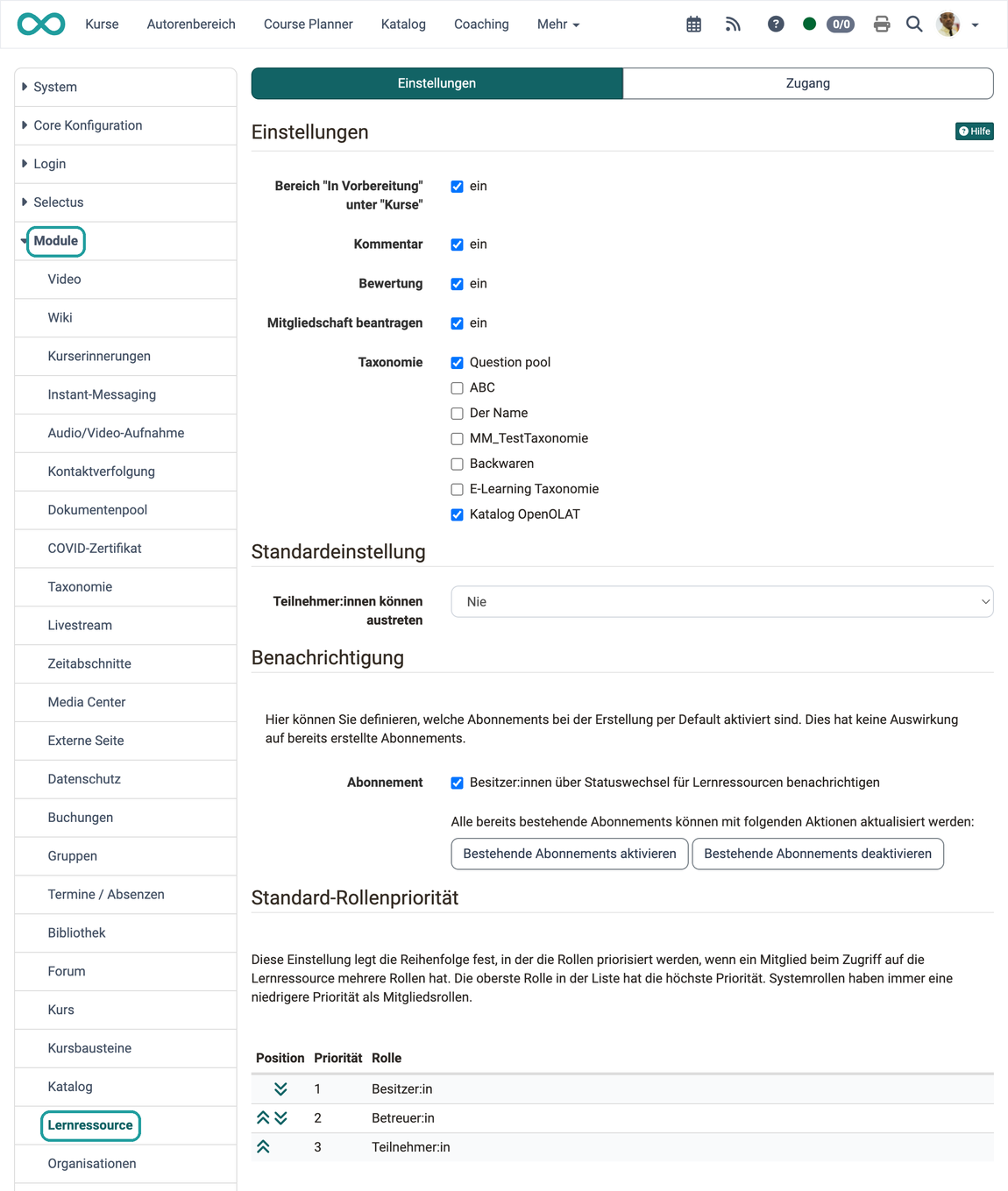Check E-Learning Taxonomie checkbox
The height and width of the screenshot is (1191, 1008).
(457, 490)
